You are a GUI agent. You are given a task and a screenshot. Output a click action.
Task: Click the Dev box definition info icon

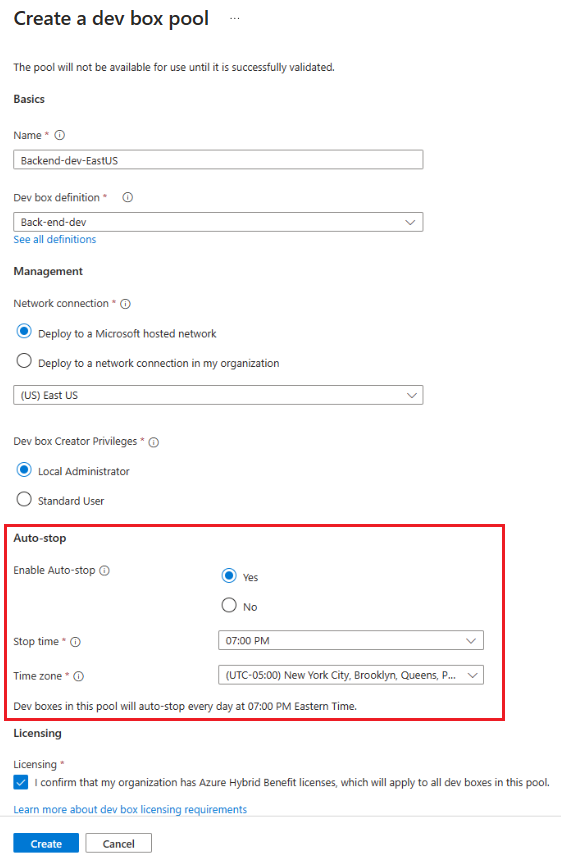(x=127, y=197)
